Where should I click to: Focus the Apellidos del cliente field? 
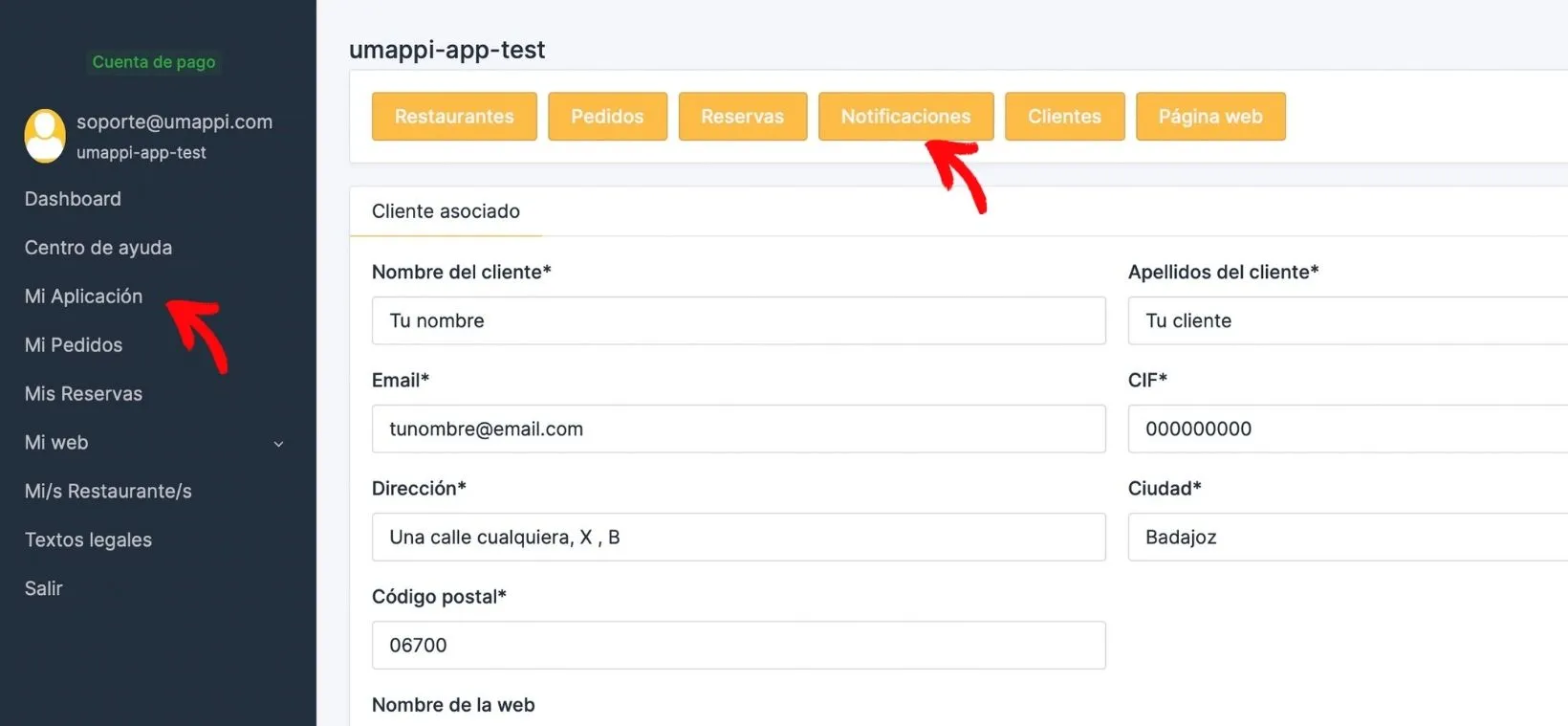coord(1348,320)
